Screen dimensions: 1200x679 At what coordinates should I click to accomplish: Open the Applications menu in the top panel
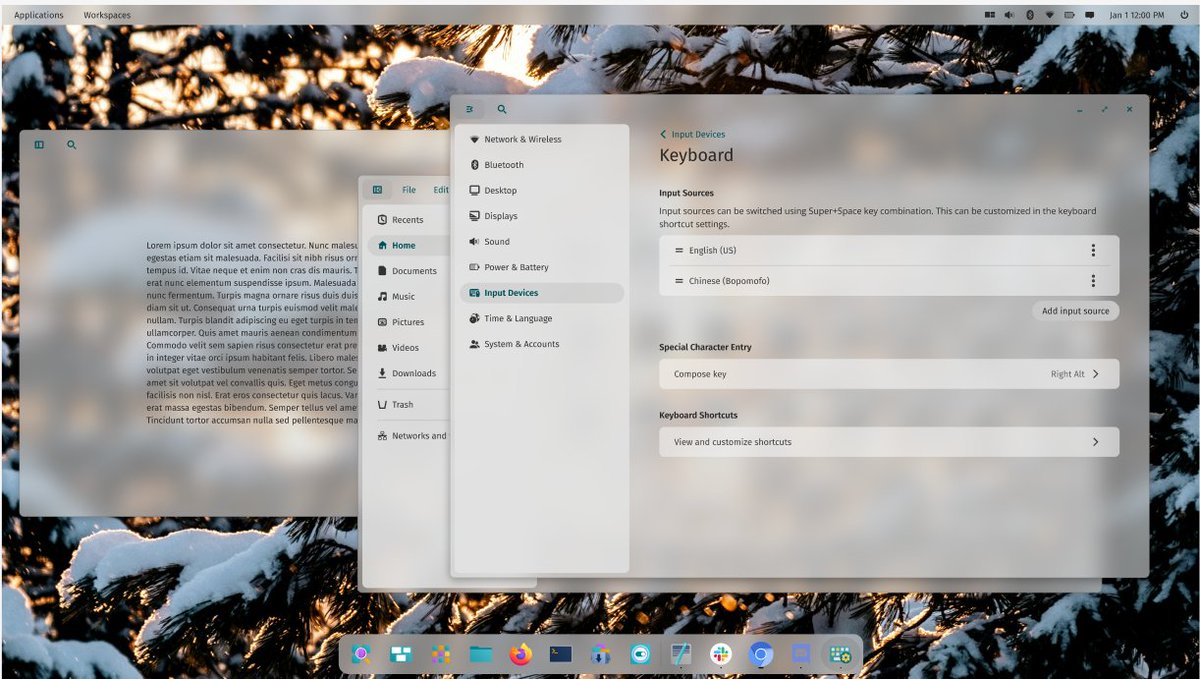(37, 14)
